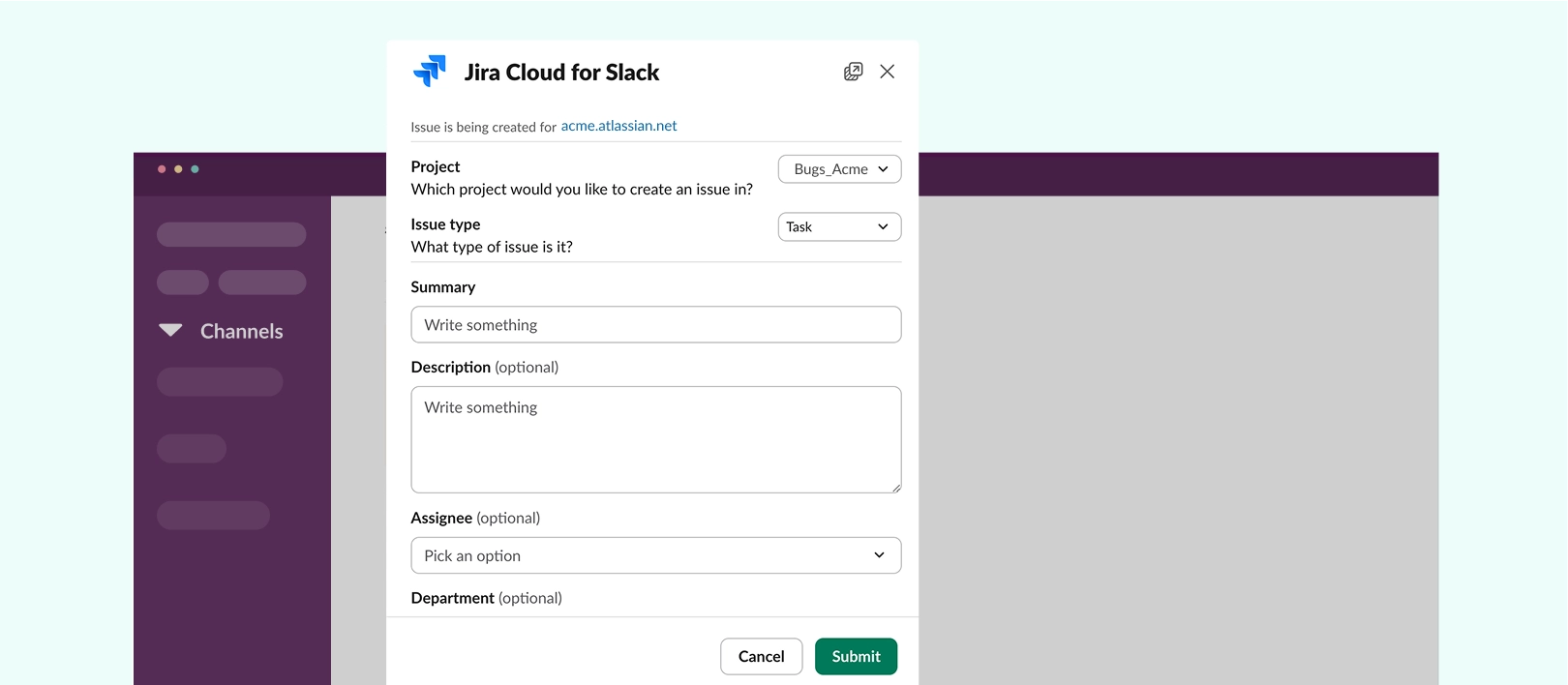This screenshot has height=685, width=1568.
Task: Click the teal window control dot in Slack
Action: coord(195,169)
